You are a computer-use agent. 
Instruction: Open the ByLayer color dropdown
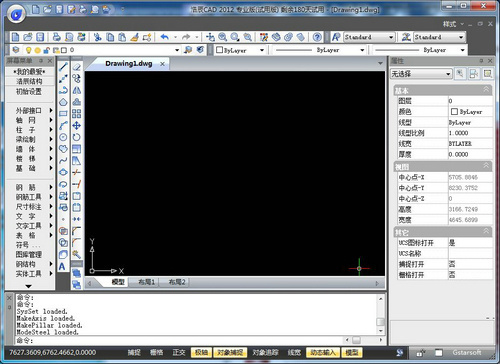[x=262, y=50]
